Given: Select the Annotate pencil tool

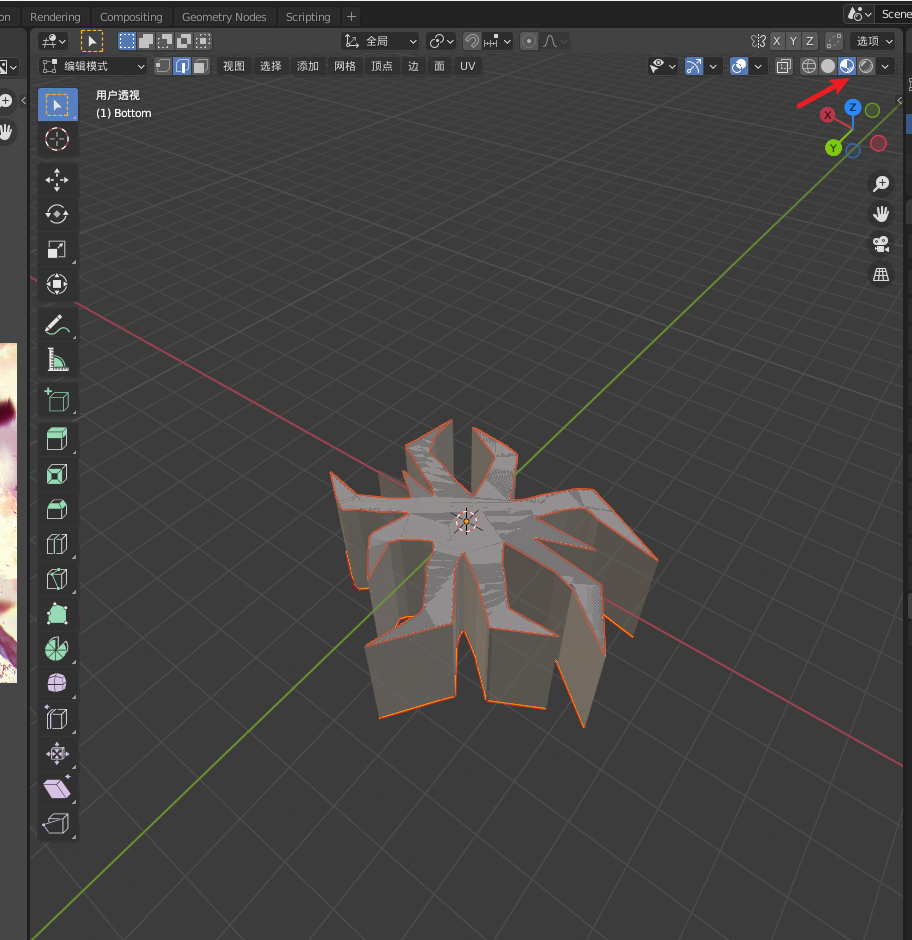Looking at the screenshot, I should click(58, 325).
